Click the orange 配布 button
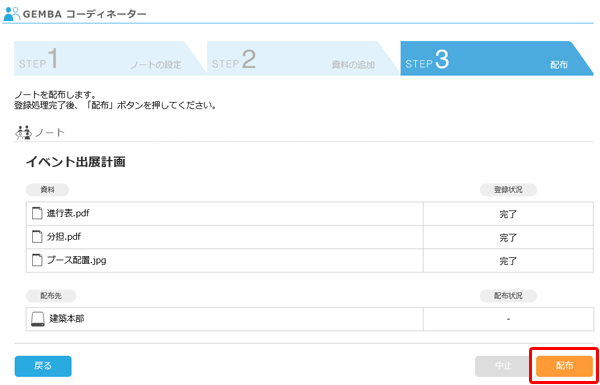The image size is (600, 385). point(564,366)
